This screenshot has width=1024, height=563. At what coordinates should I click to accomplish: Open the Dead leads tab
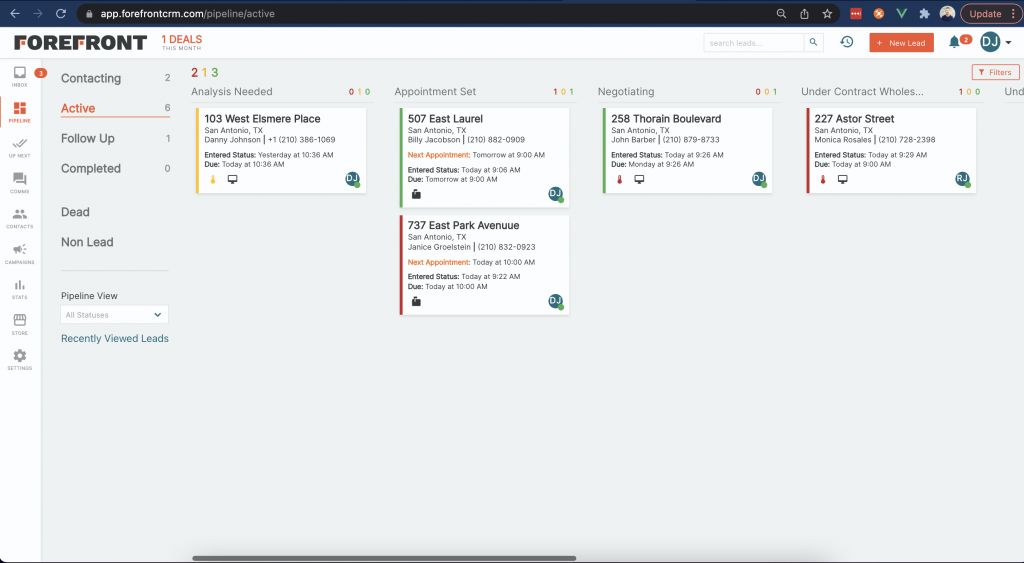click(x=75, y=212)
